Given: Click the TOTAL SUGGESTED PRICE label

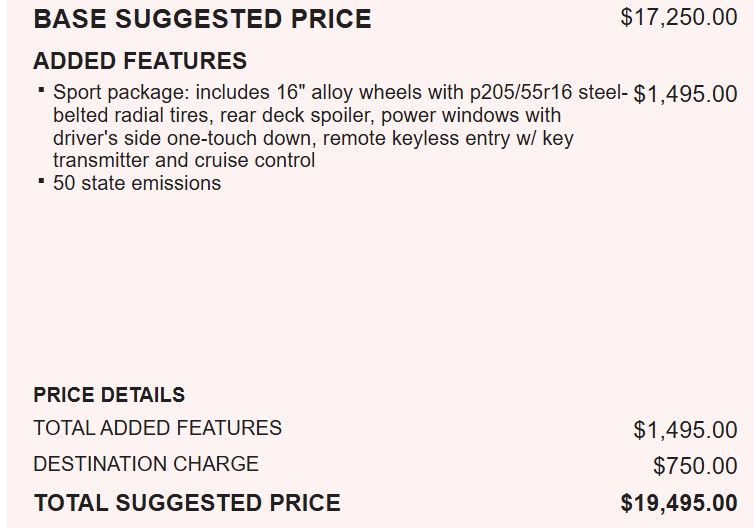Looking at the screenshot, I should 187,503.
